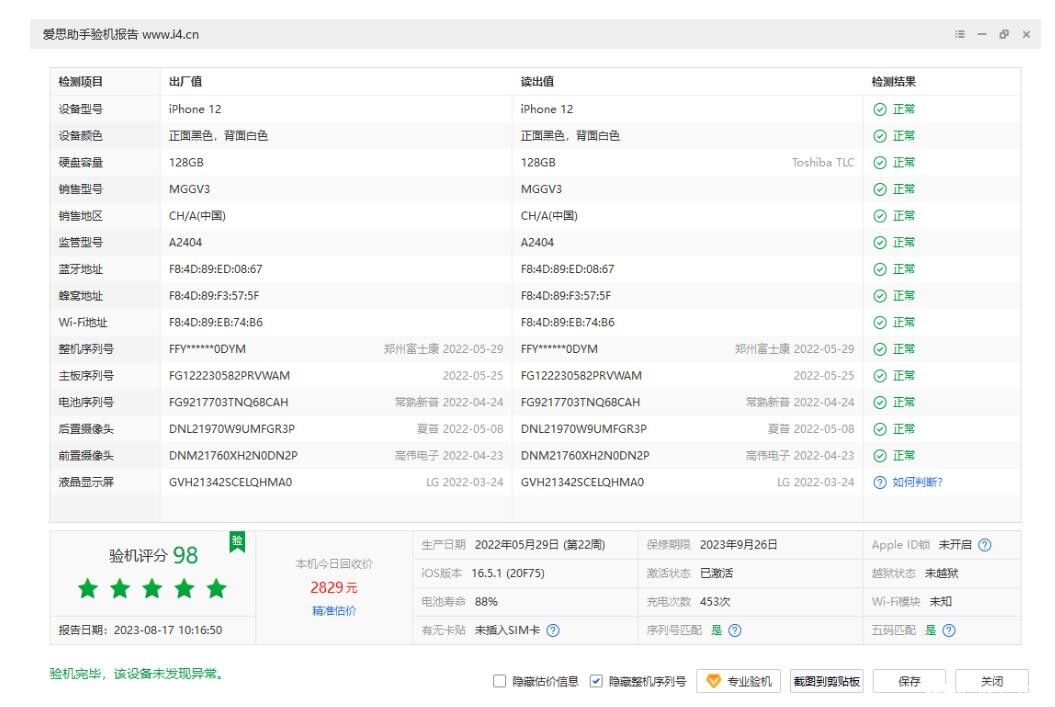The width and height of the screenshot is (1055, 707).
Task: Select charge count 453次
Action: coord(715,602)
